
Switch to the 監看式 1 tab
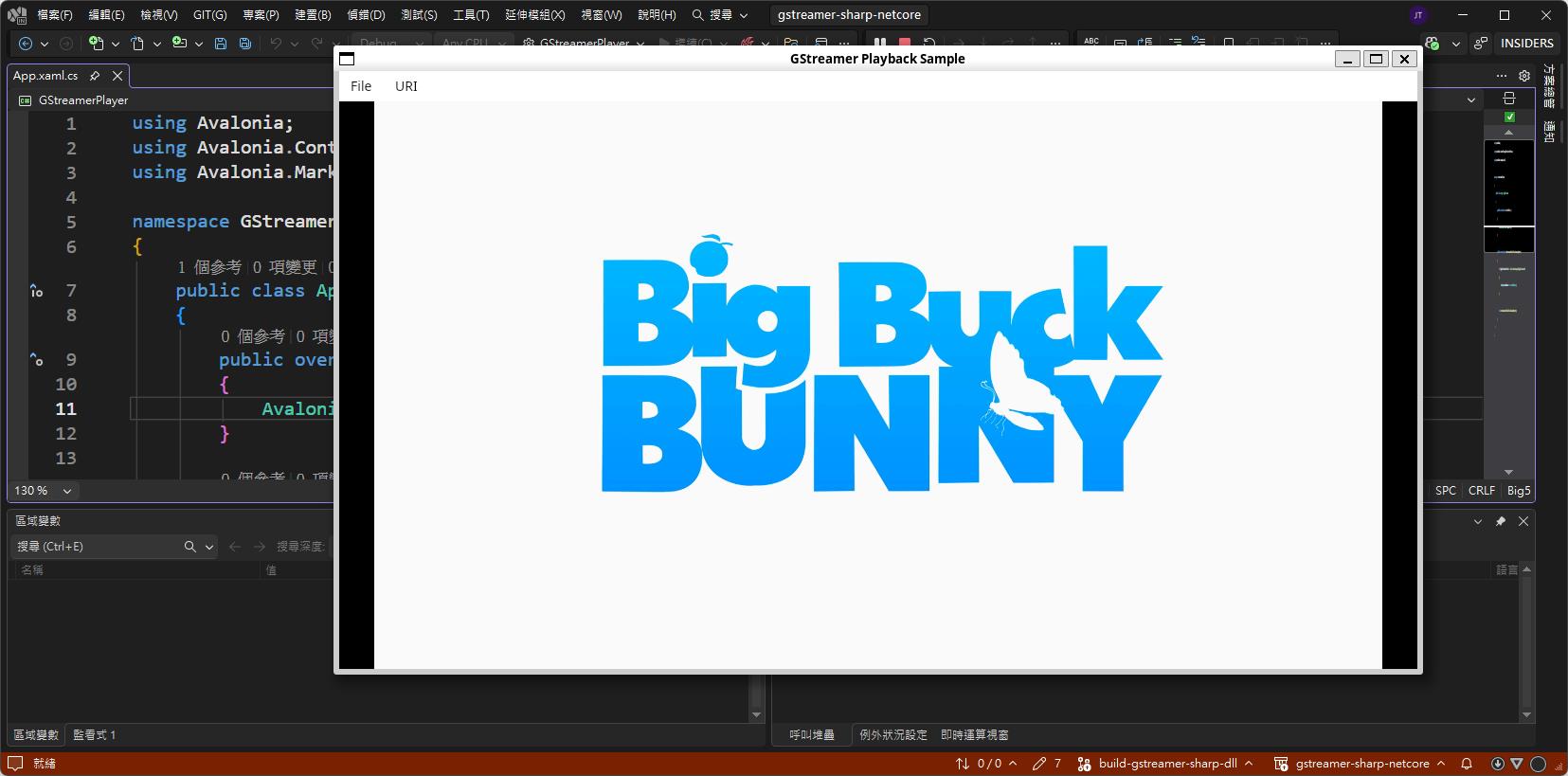(x=94, y=735)
